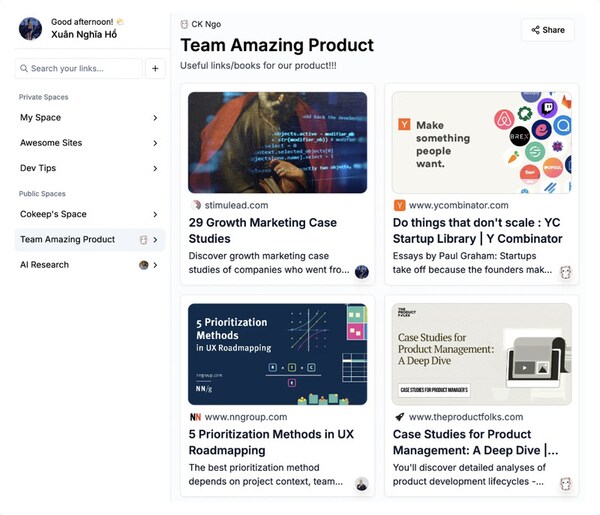Open the AI Research space
The image size is (600, 515).
pyautogui.click(x=45, y=265)
